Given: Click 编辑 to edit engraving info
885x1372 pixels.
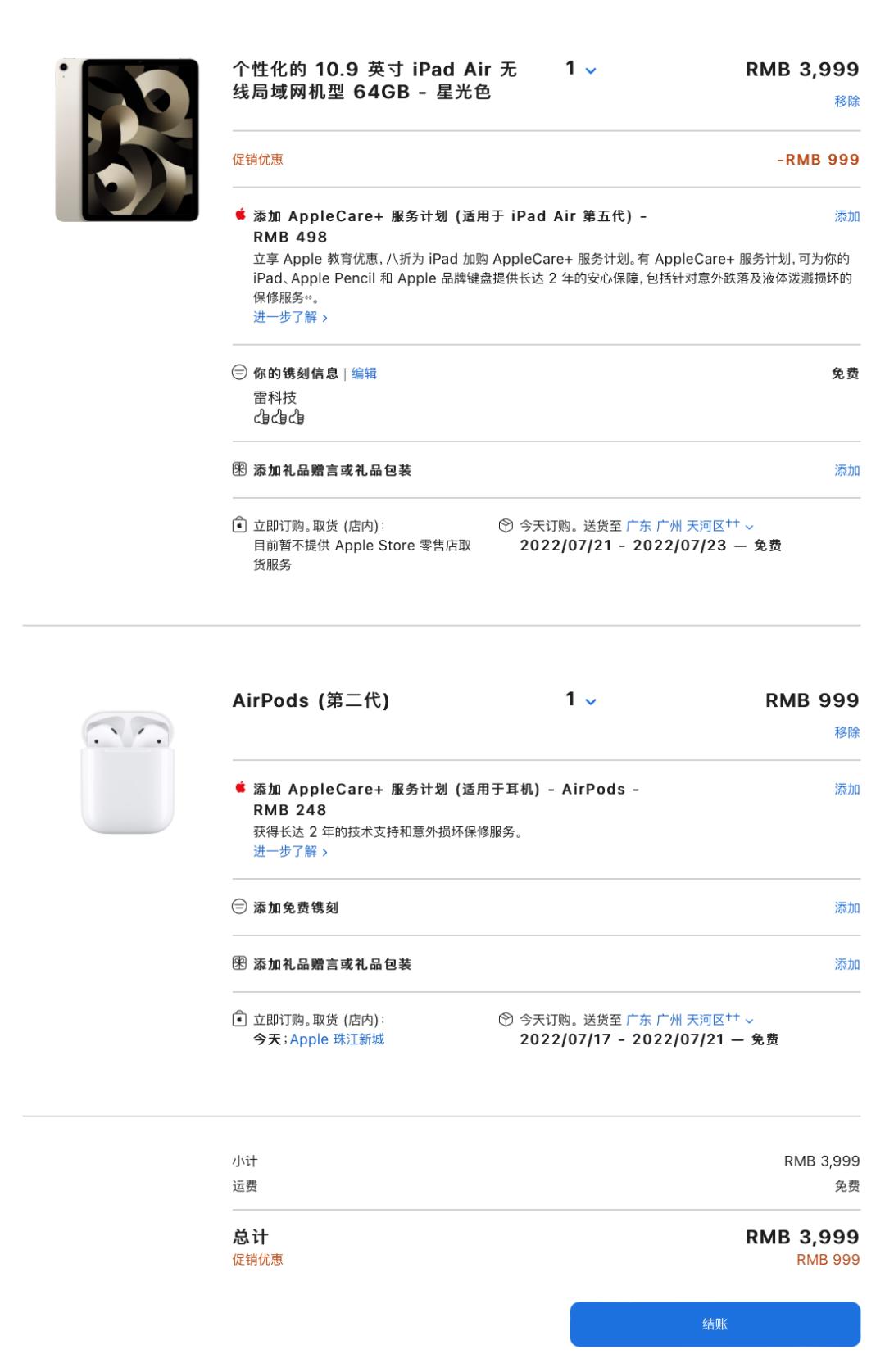Looking at the screenshot, I should pos(365,374).
